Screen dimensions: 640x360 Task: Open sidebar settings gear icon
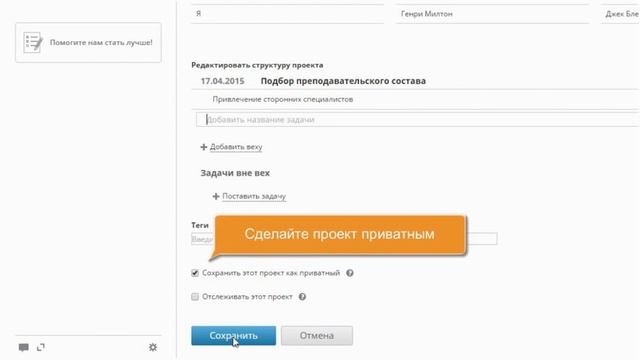(153, 347)
